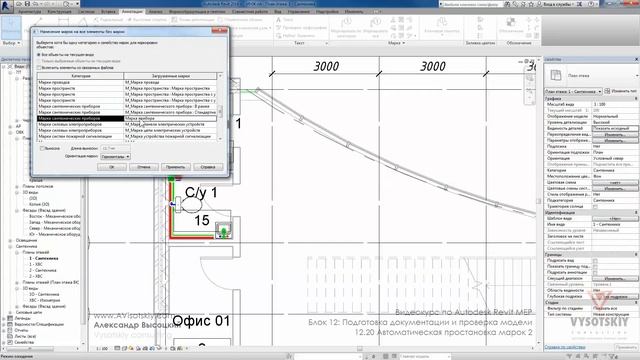
Task: Click the project browser horizontal scrollbar
Action: pyautogui.click(x=40, y=349)
